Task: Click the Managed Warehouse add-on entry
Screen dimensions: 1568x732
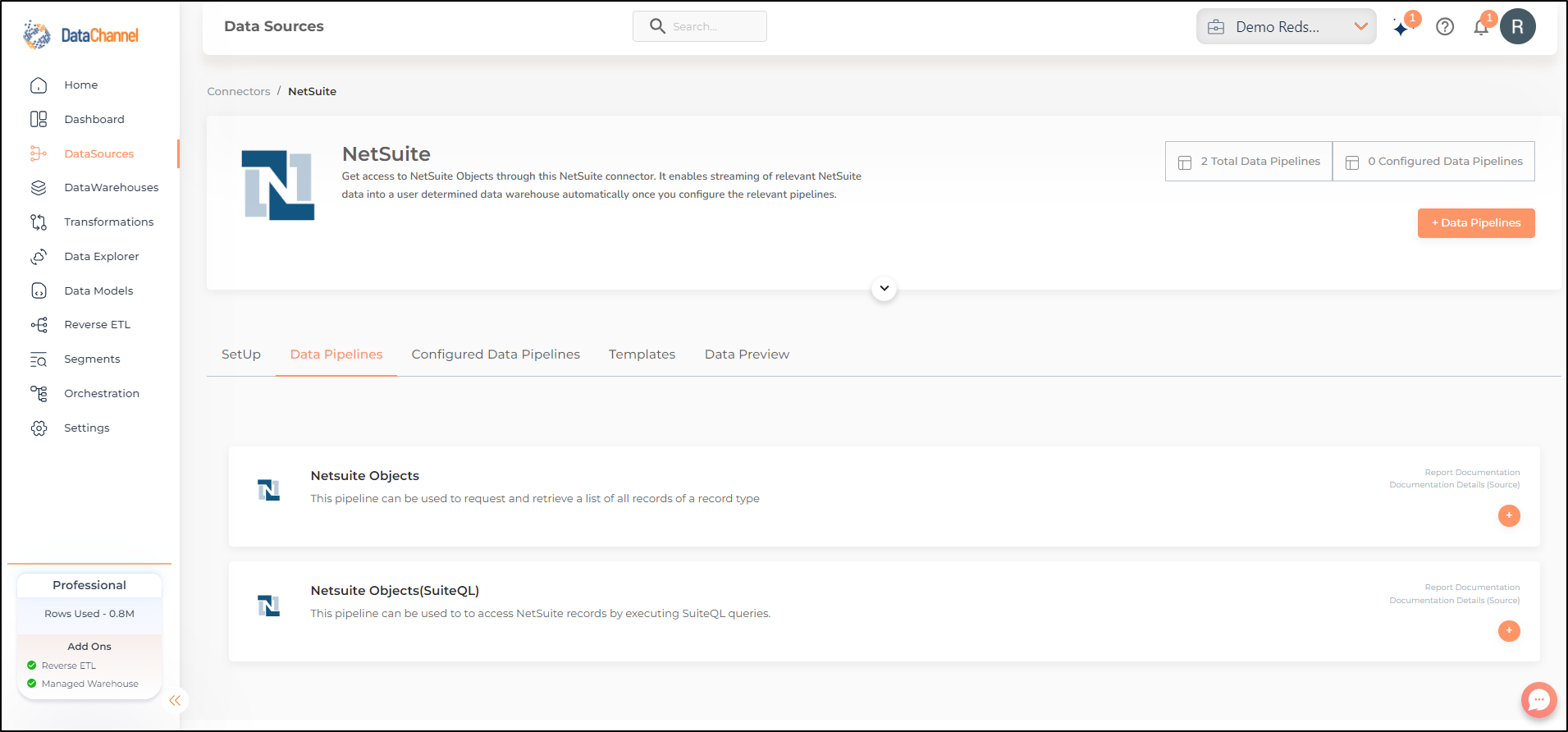Action: 82,684
